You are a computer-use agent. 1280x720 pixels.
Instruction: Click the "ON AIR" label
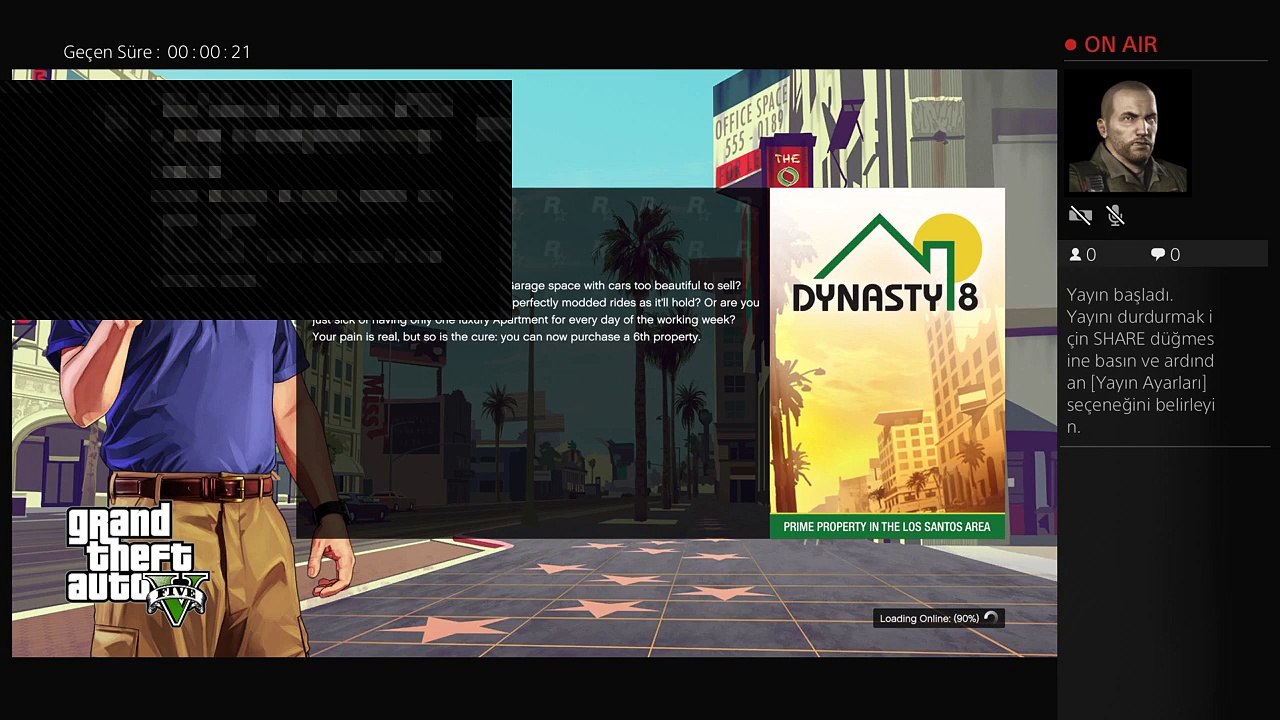1121,45
